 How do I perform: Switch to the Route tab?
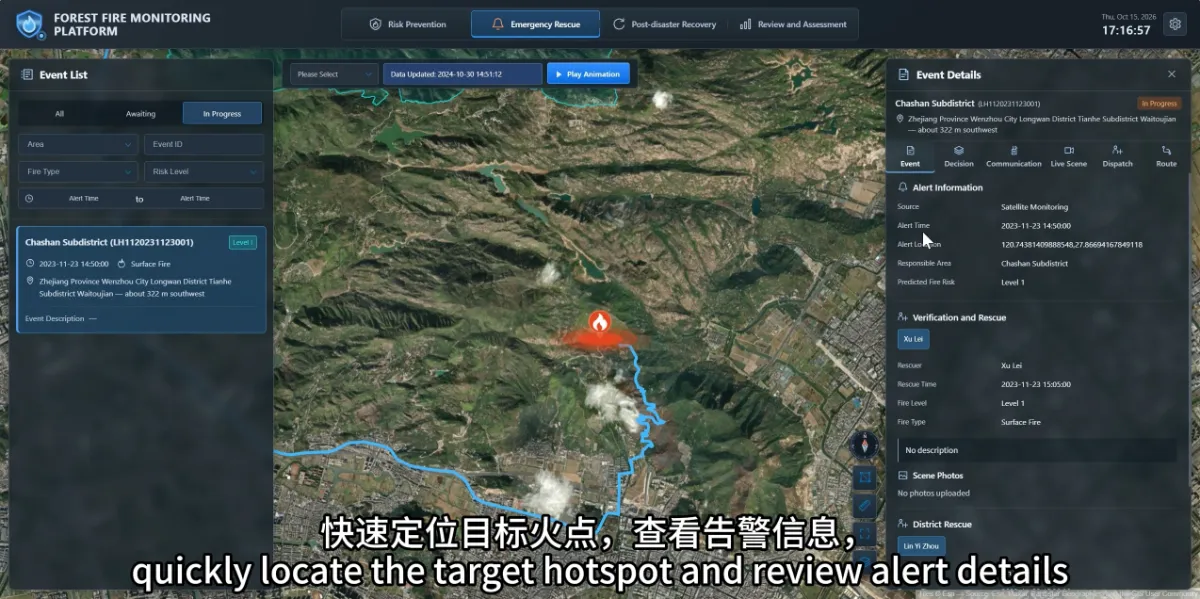(x=1166, y=157)
